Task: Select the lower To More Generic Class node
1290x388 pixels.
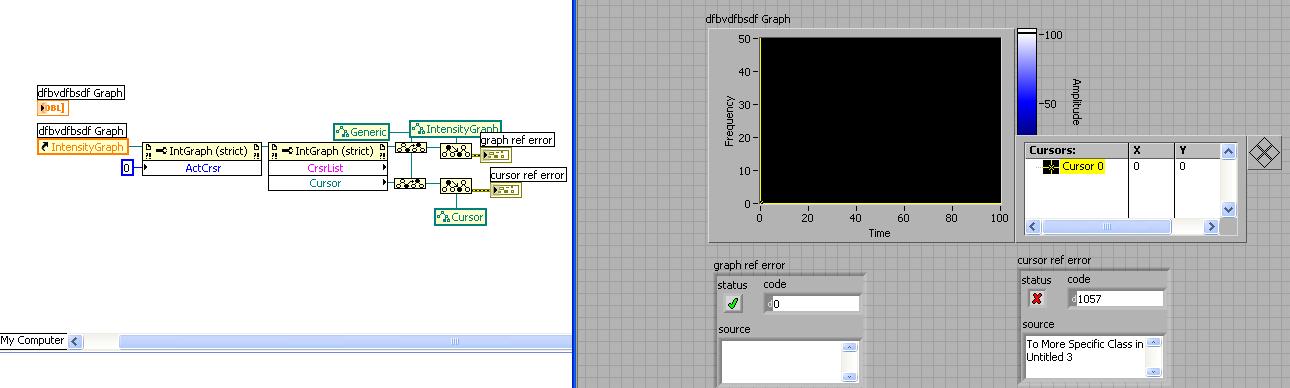Action: tap(410, 184)
